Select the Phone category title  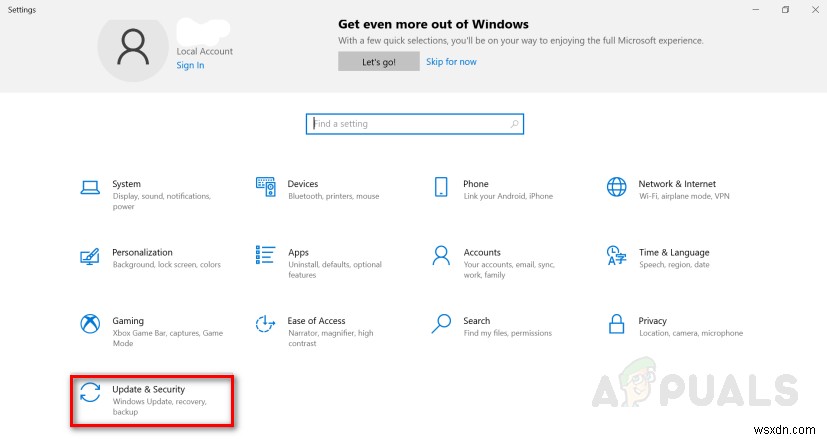(476, 184)
